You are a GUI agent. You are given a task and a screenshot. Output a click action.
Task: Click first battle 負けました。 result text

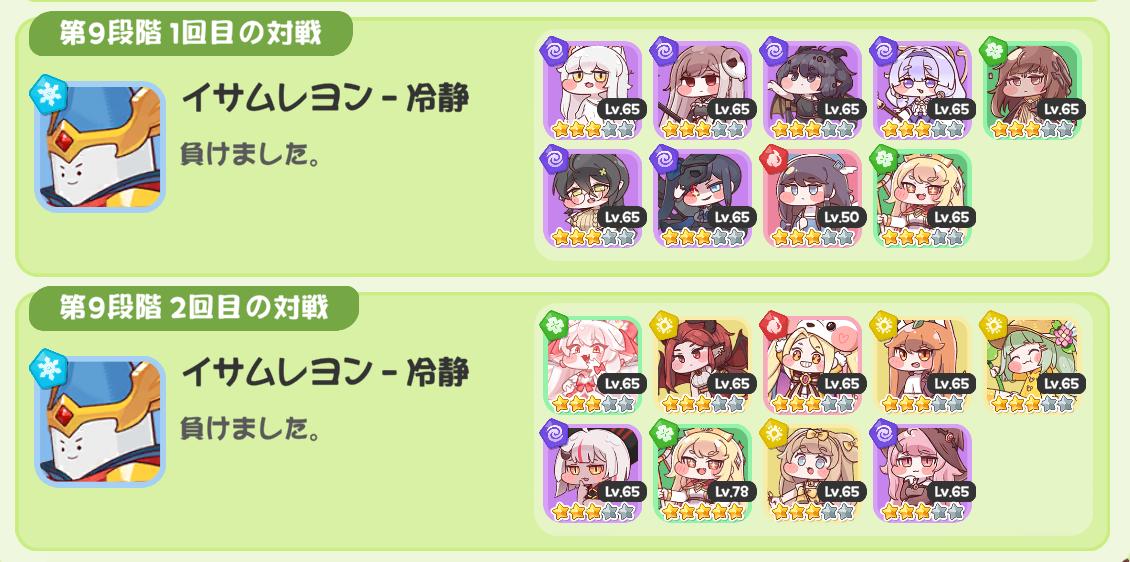250,156
